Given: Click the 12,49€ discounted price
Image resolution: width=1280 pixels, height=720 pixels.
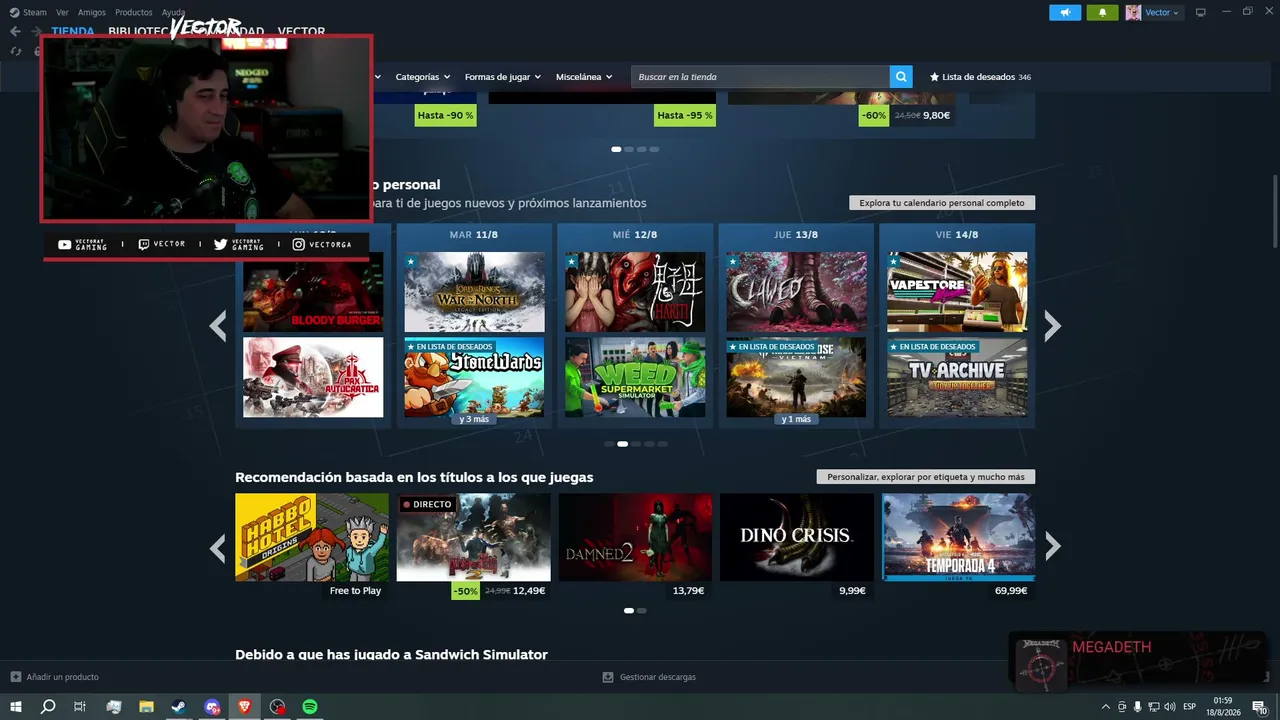Looking at the screenshot, I should [x=529, y=591].
